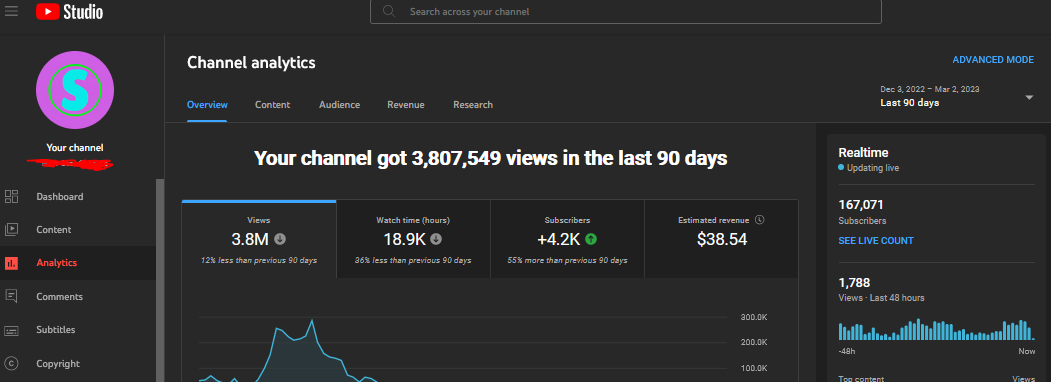Viewport: 1051px width, 382px height.
Task: Open Dashboard from sidebar icon
Action: tap(11, 196)
